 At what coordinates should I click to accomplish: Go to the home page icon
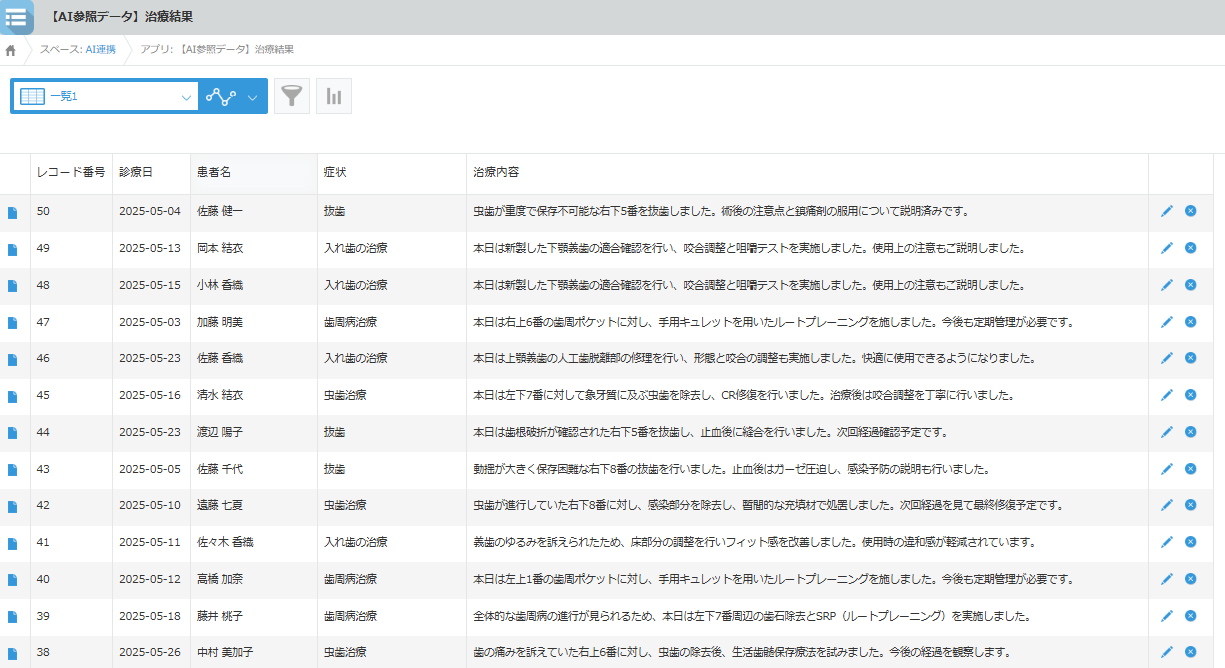click(x=11, y=50)
